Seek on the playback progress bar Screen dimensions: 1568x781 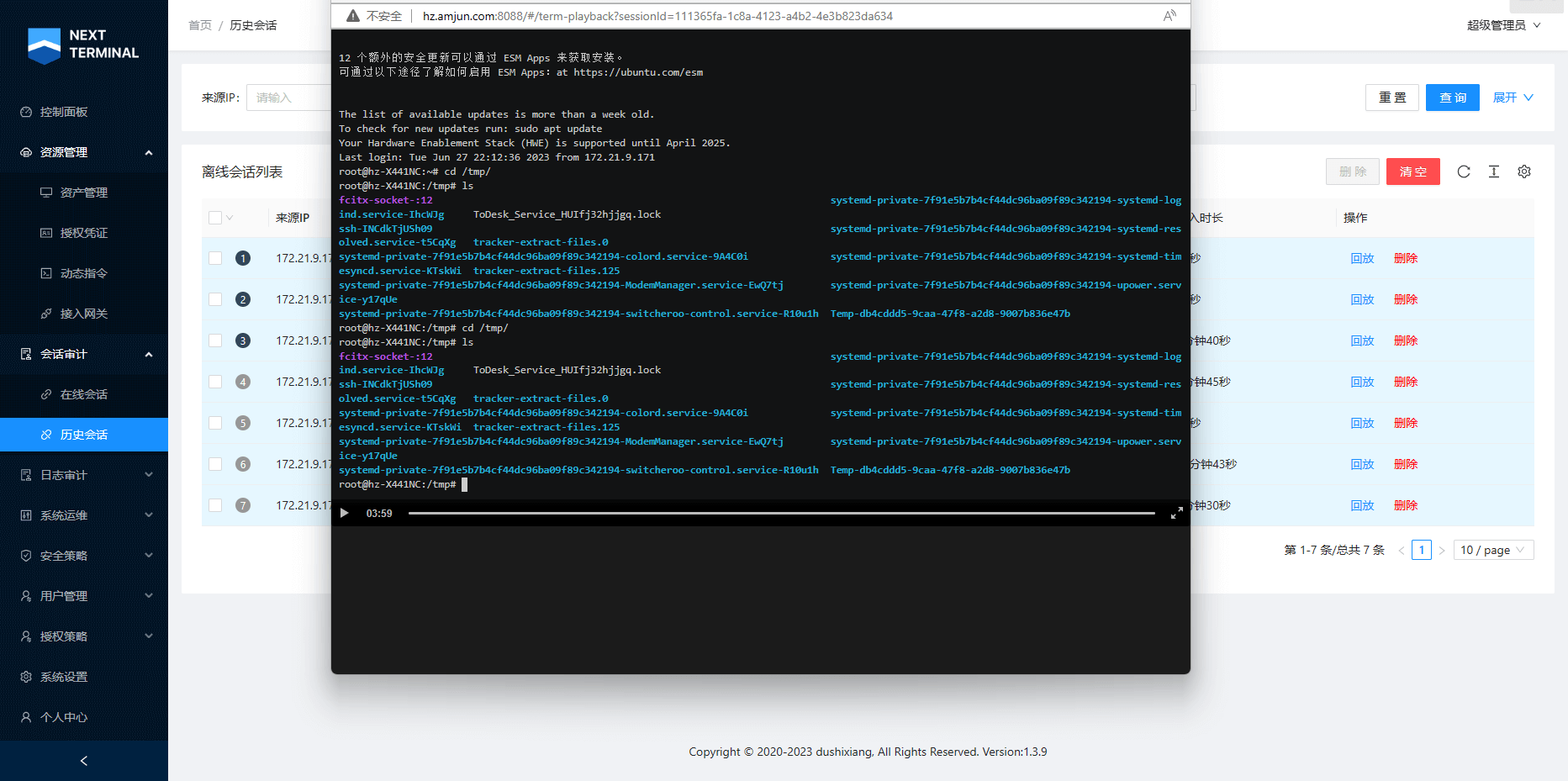tap(780, 513)
